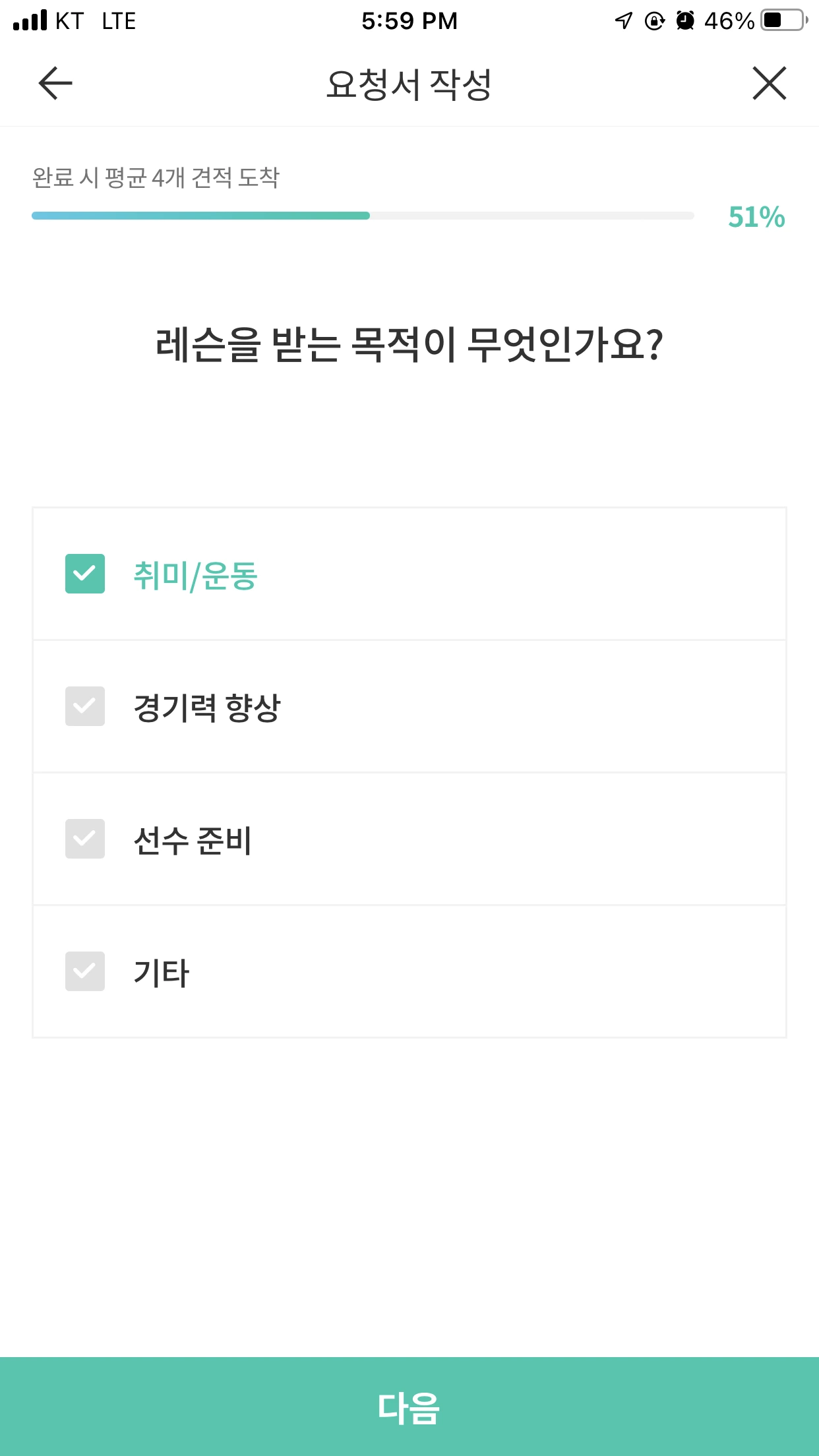The width and height of the screenshot is (819, 1456).
Task: Tap the 요청서 작성 header title
Action: coord(409,84)
